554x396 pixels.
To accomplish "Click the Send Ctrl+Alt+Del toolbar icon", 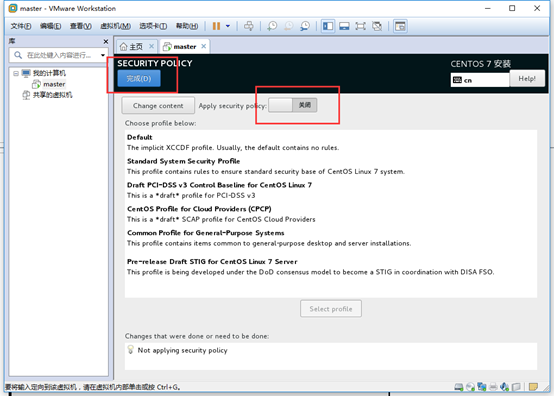I will tap(249, 26).
